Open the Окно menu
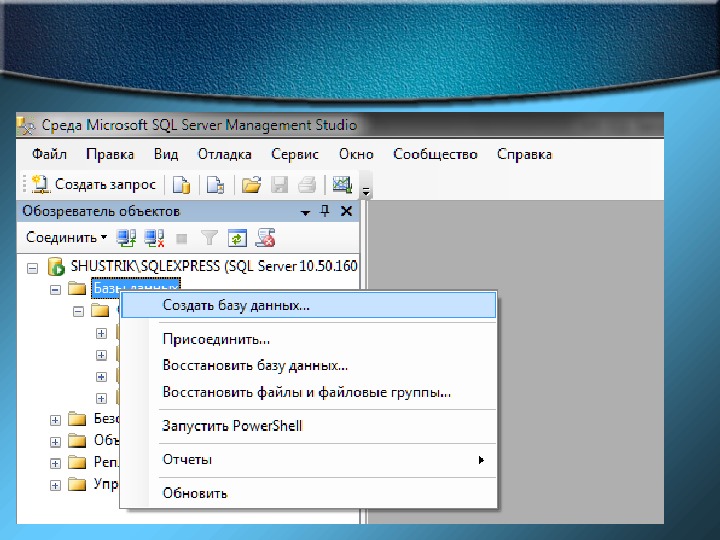This screenshot has height=540, width=720. pos(356,154)
